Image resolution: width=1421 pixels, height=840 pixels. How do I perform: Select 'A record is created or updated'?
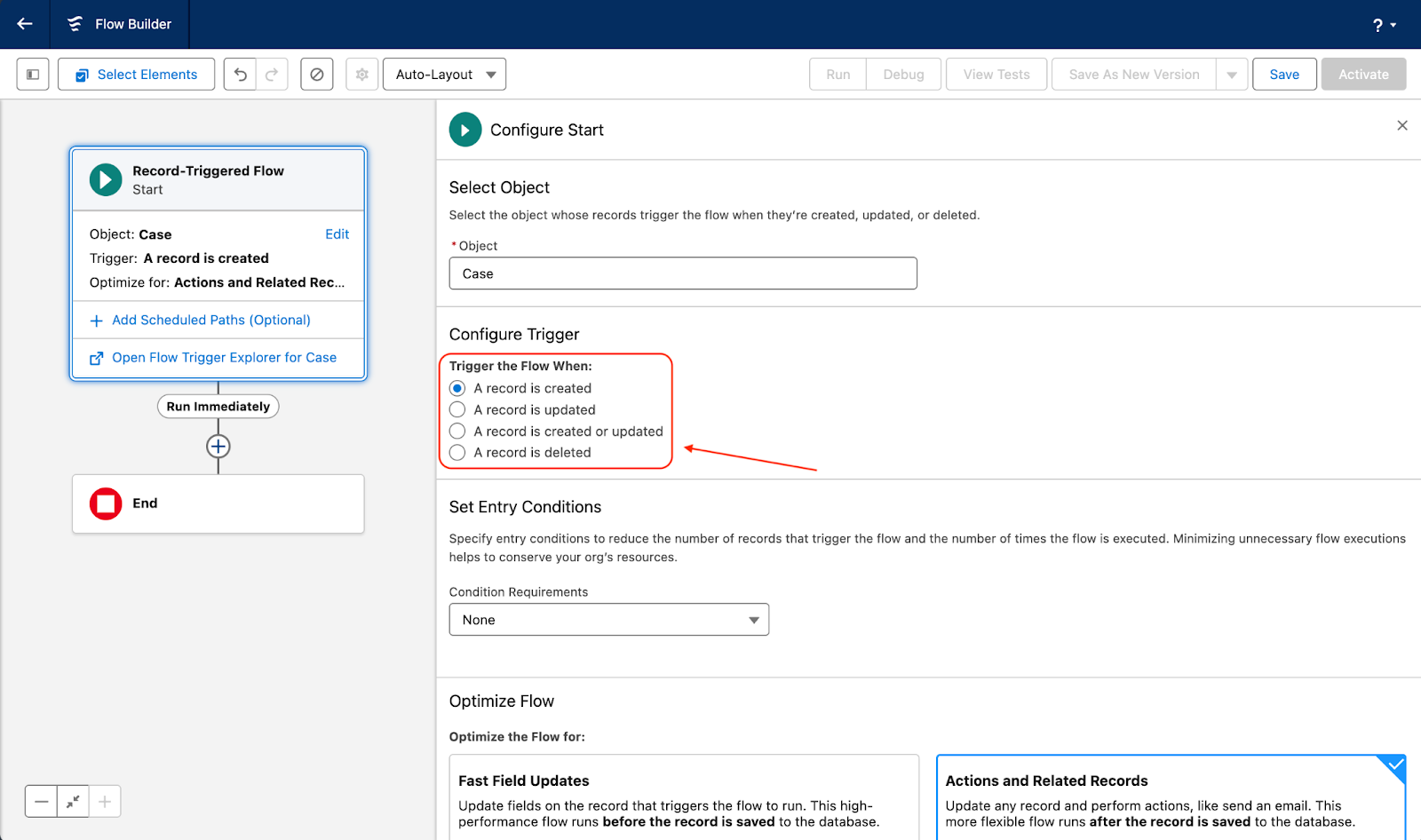pos(457,432)
